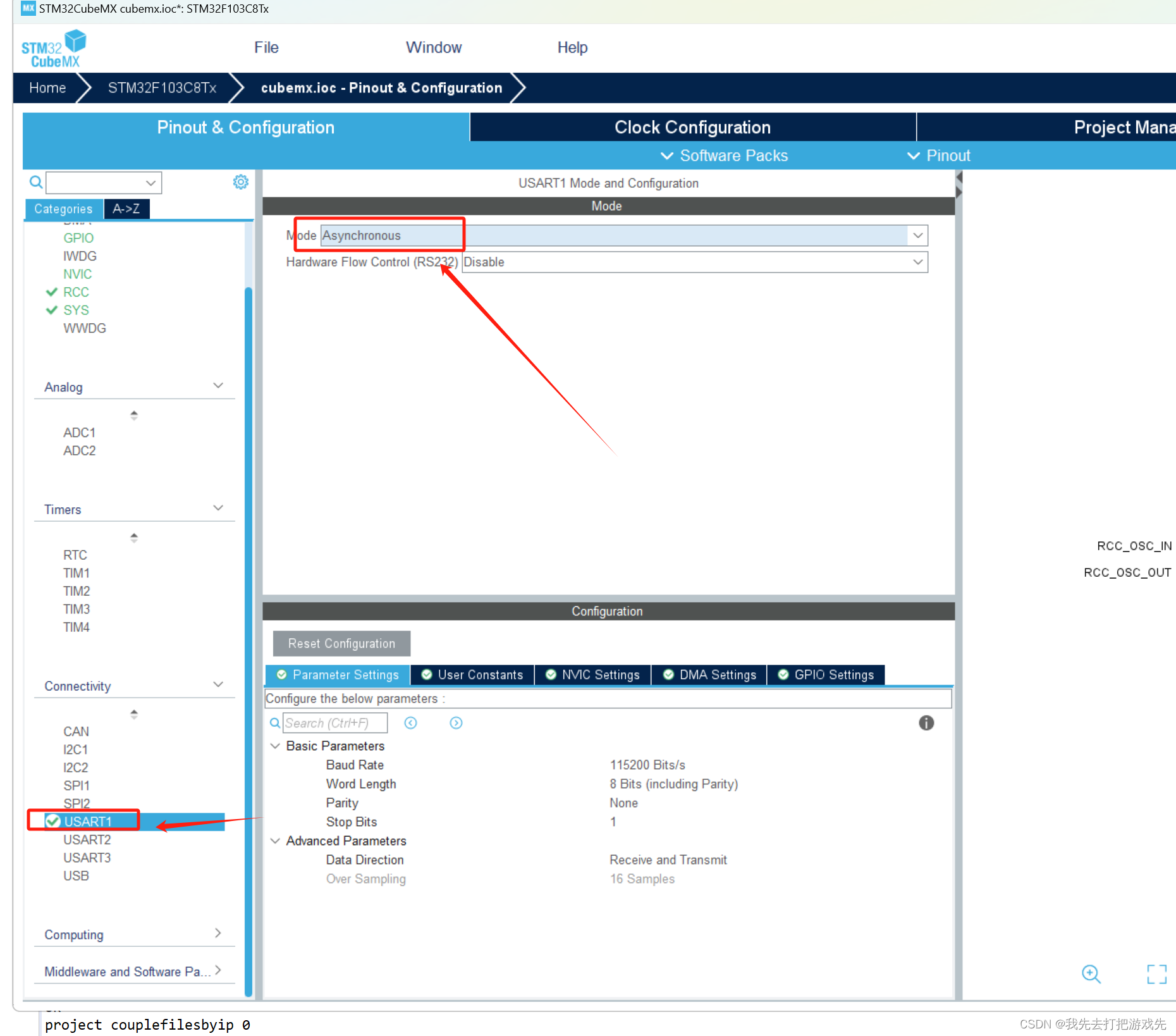1176x1036 pixels.
Task: Open the DMA Settings tab
Action: click(709, 675)
